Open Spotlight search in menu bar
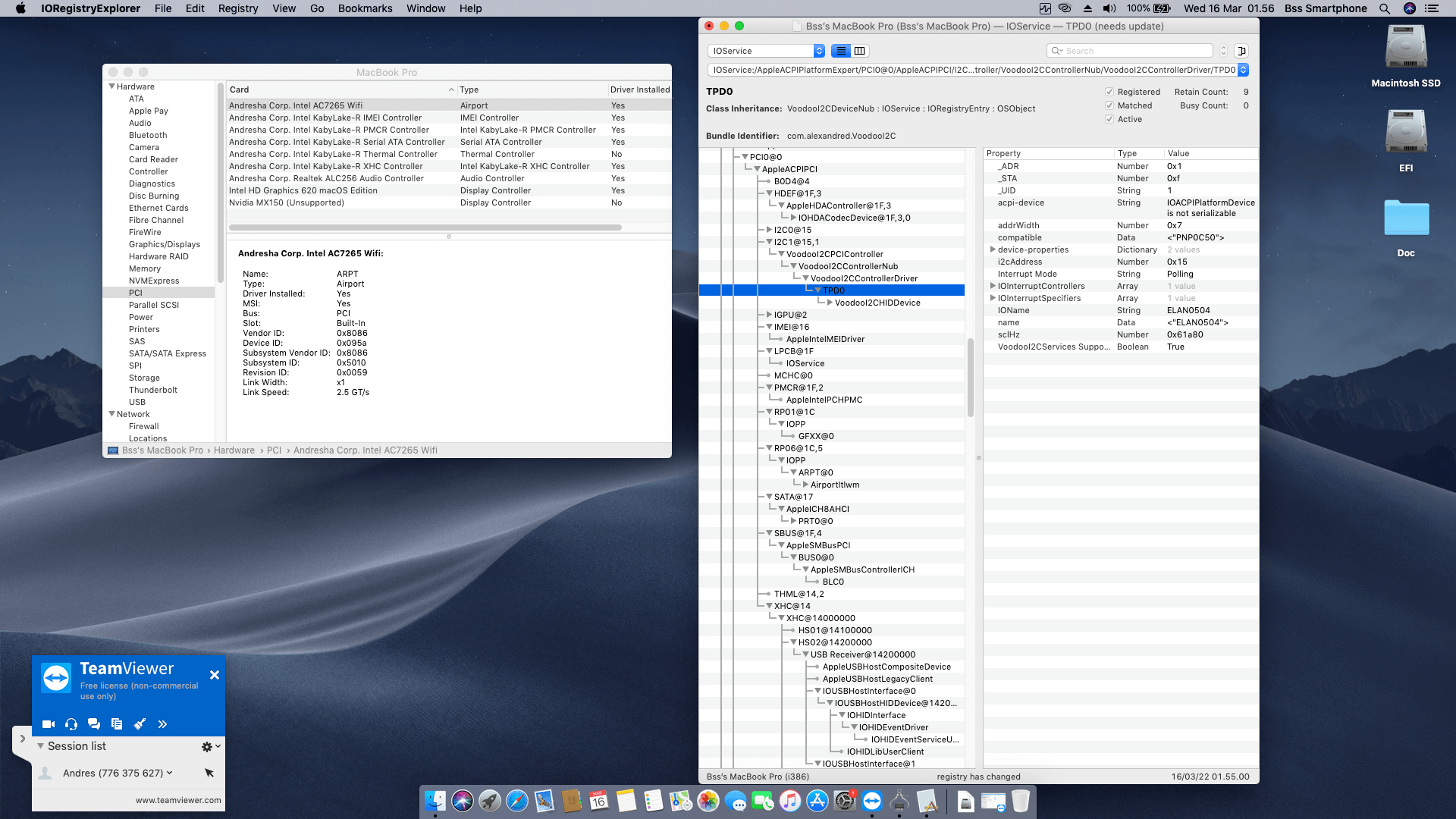The image size is (1456, 819). pyautogui.click(x=1385, y=8)
